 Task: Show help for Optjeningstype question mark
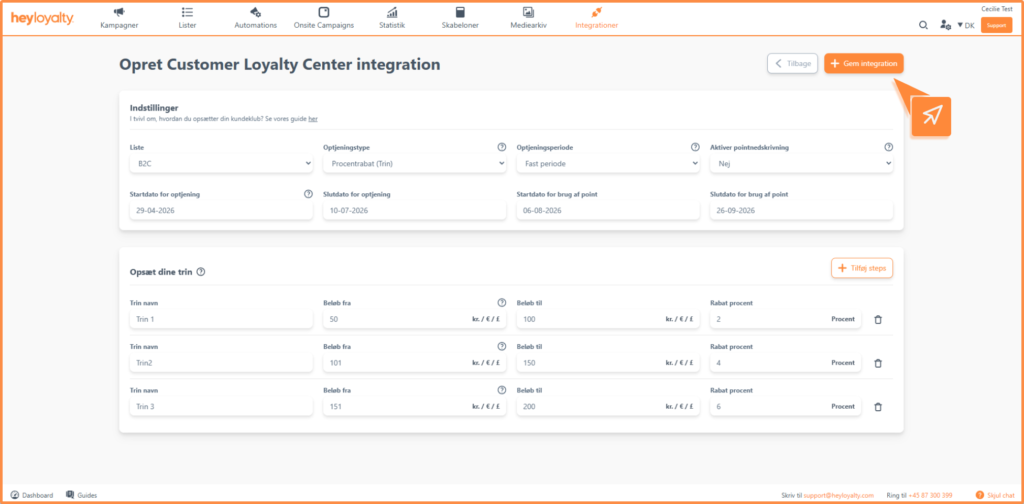(502, 147)
